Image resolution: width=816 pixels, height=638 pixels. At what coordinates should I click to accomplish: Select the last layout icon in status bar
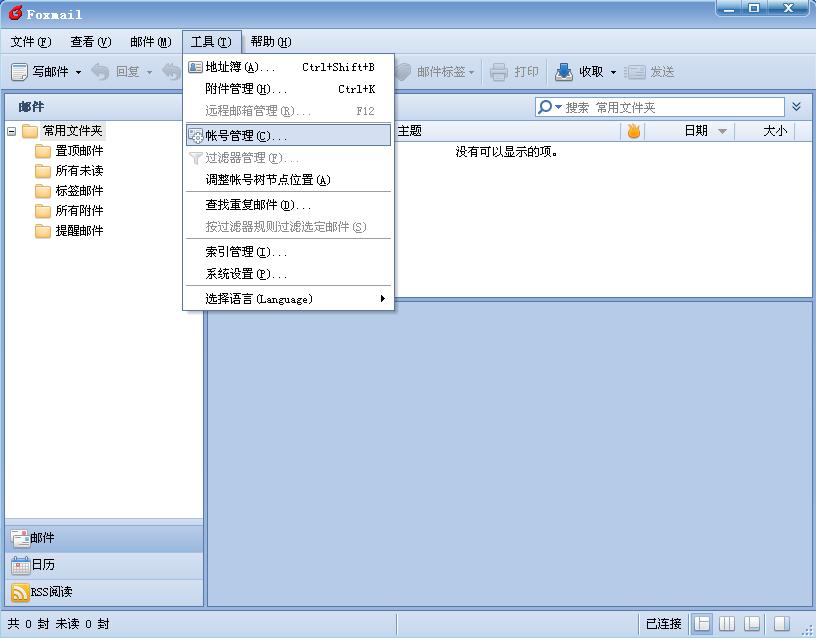click(781, 623)
